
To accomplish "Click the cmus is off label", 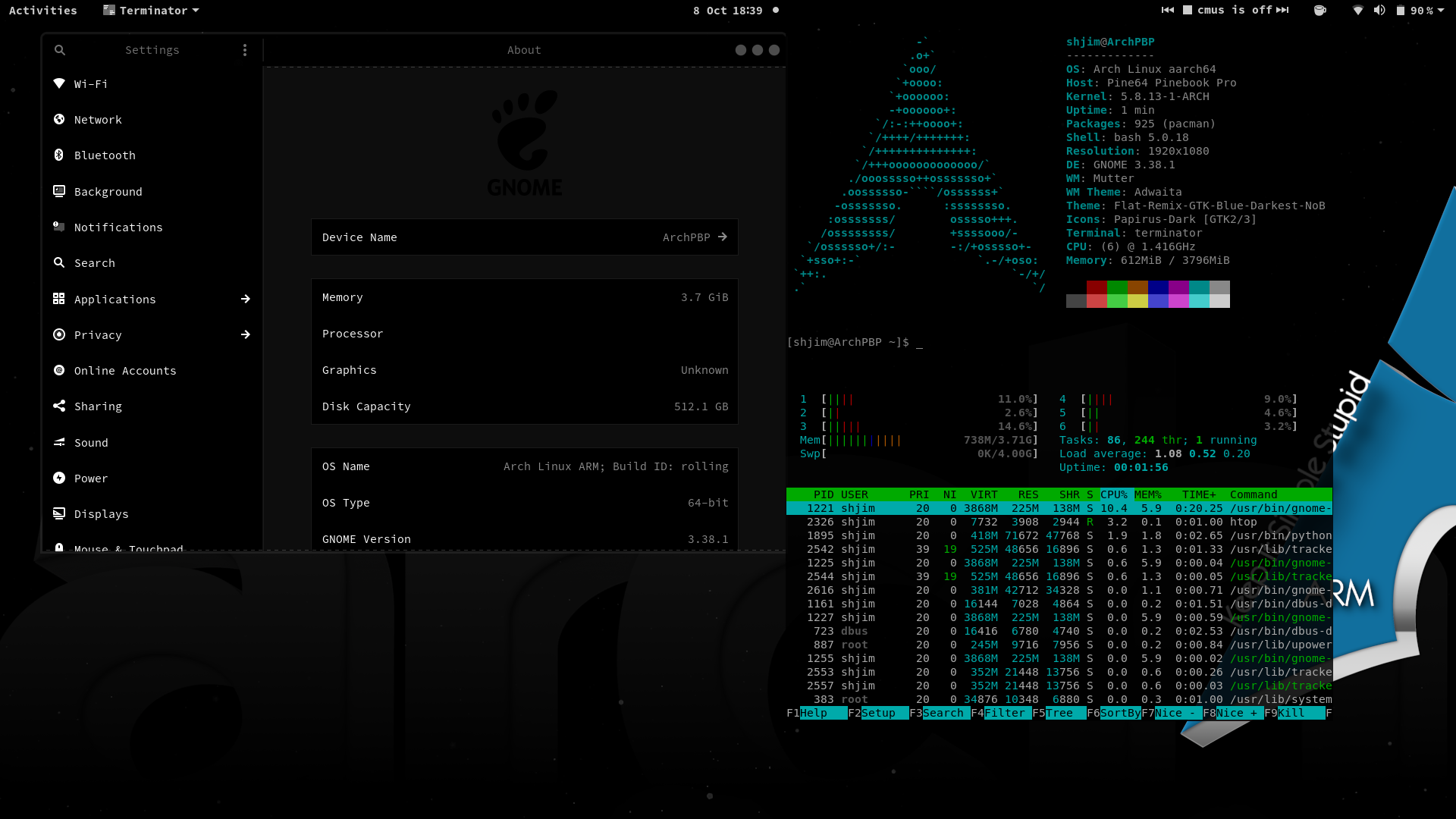I will (x=1234, y=11).
